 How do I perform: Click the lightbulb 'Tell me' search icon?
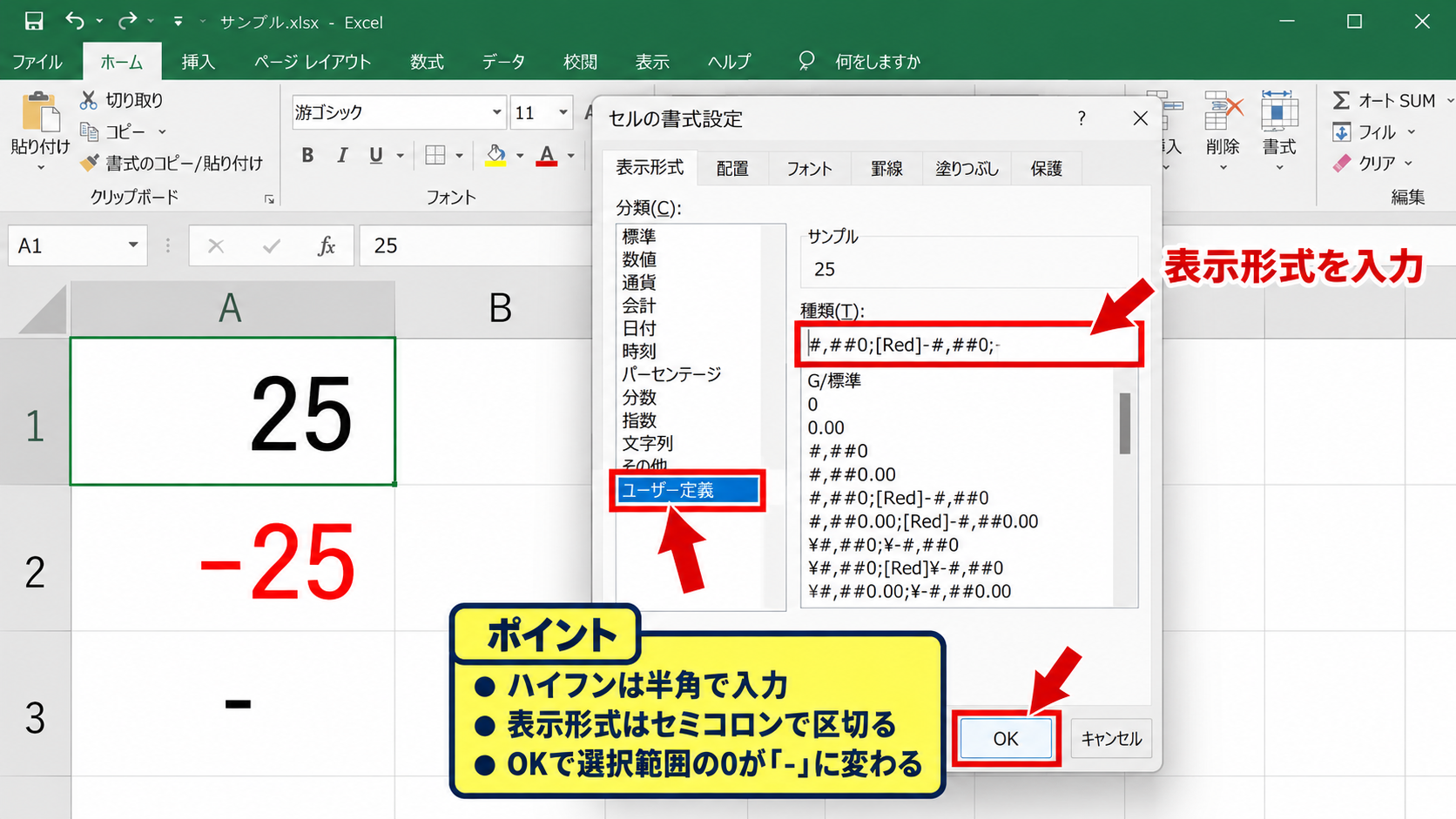806,60
